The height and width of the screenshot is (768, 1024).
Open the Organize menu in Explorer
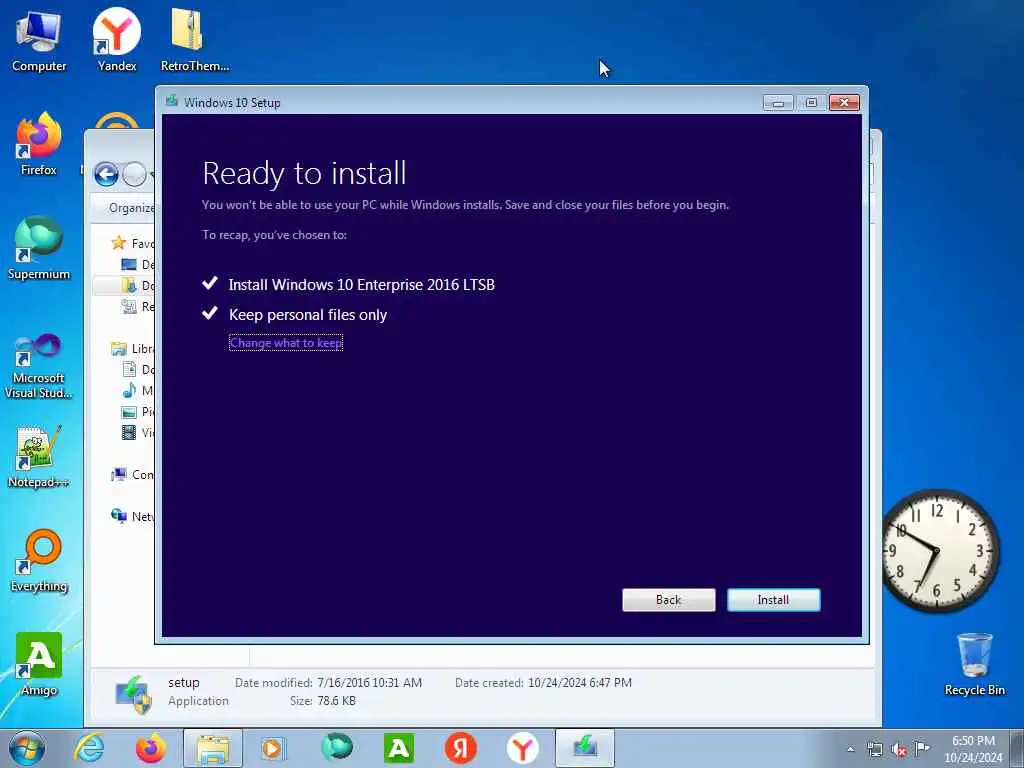point(131,208)
